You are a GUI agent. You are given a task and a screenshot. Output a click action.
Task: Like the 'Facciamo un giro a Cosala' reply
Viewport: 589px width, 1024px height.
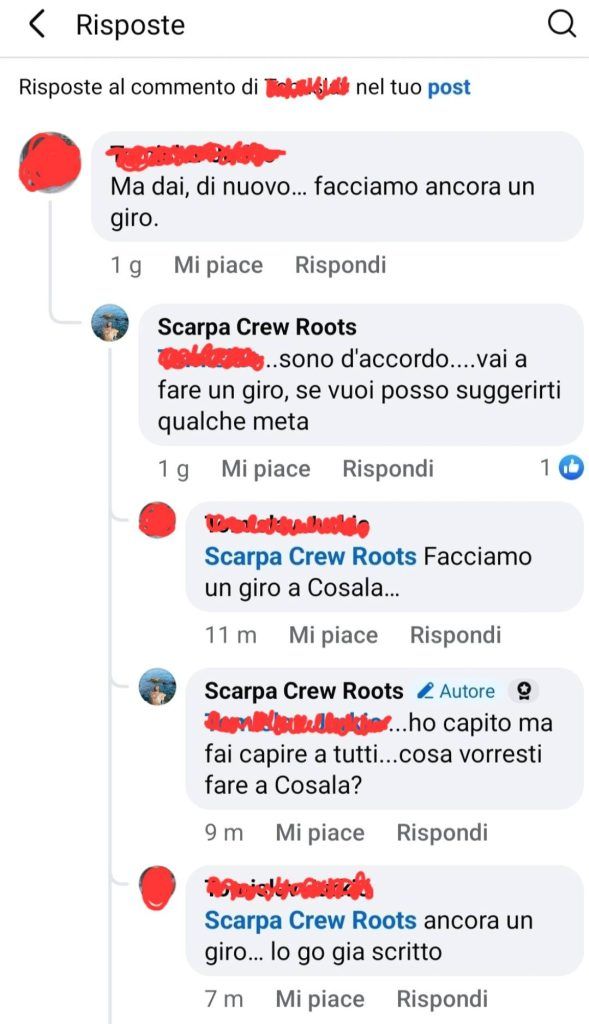[333, 635]
